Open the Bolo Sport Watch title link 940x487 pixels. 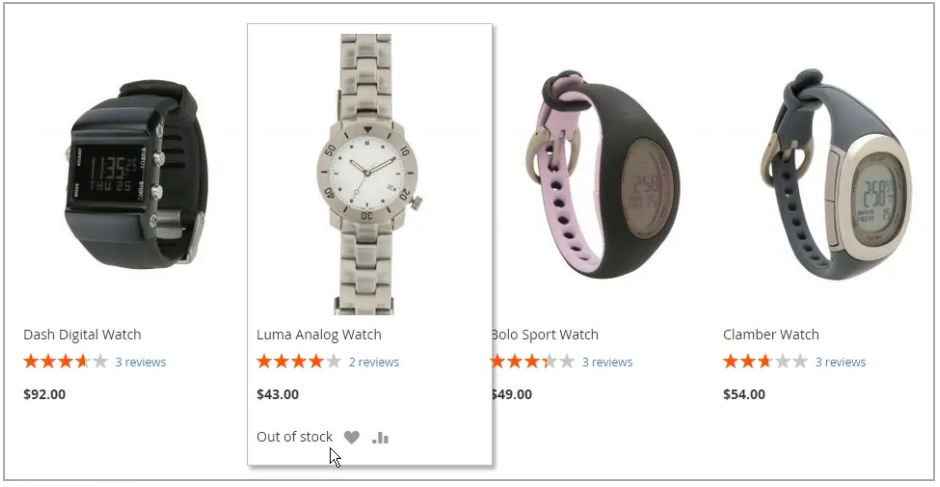[545, 335]
